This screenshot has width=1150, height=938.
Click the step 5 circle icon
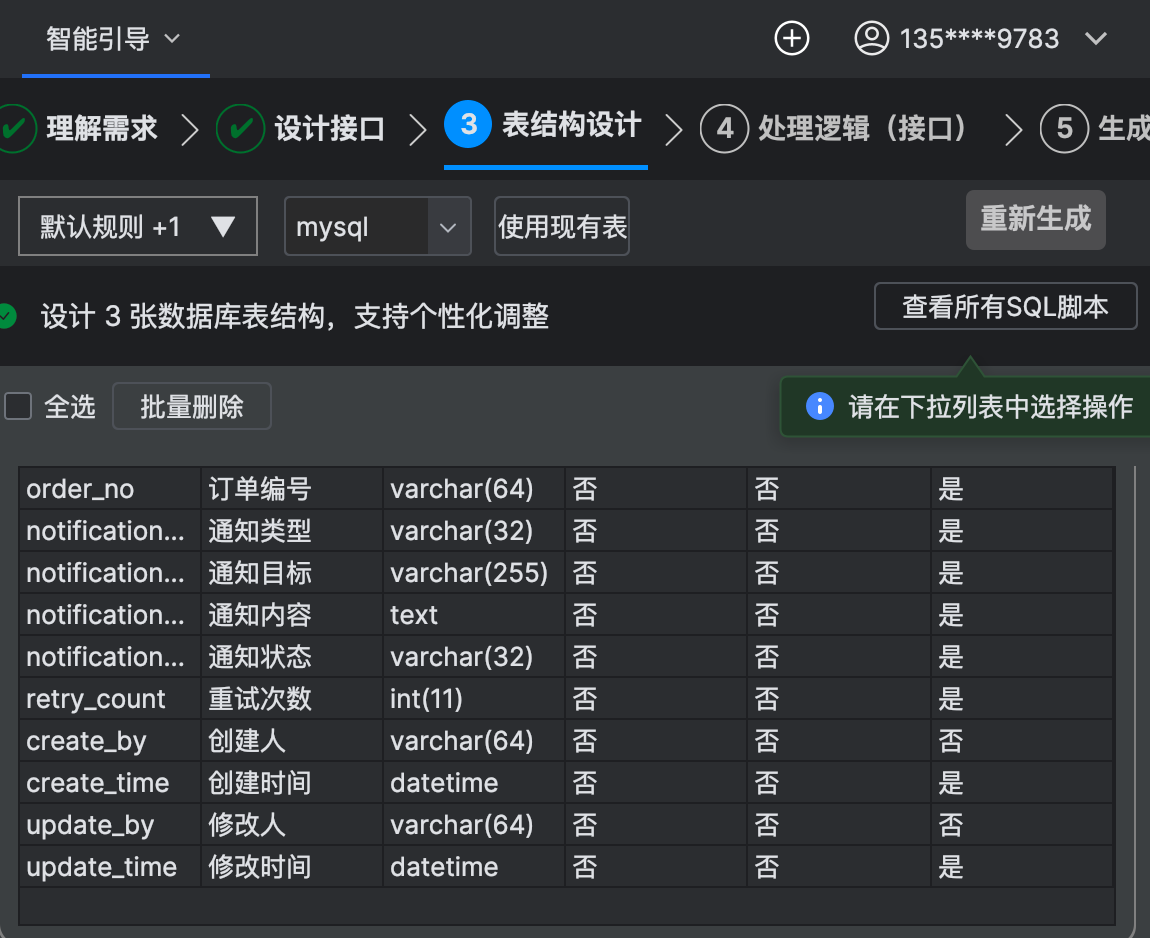tap(1063, 128)
